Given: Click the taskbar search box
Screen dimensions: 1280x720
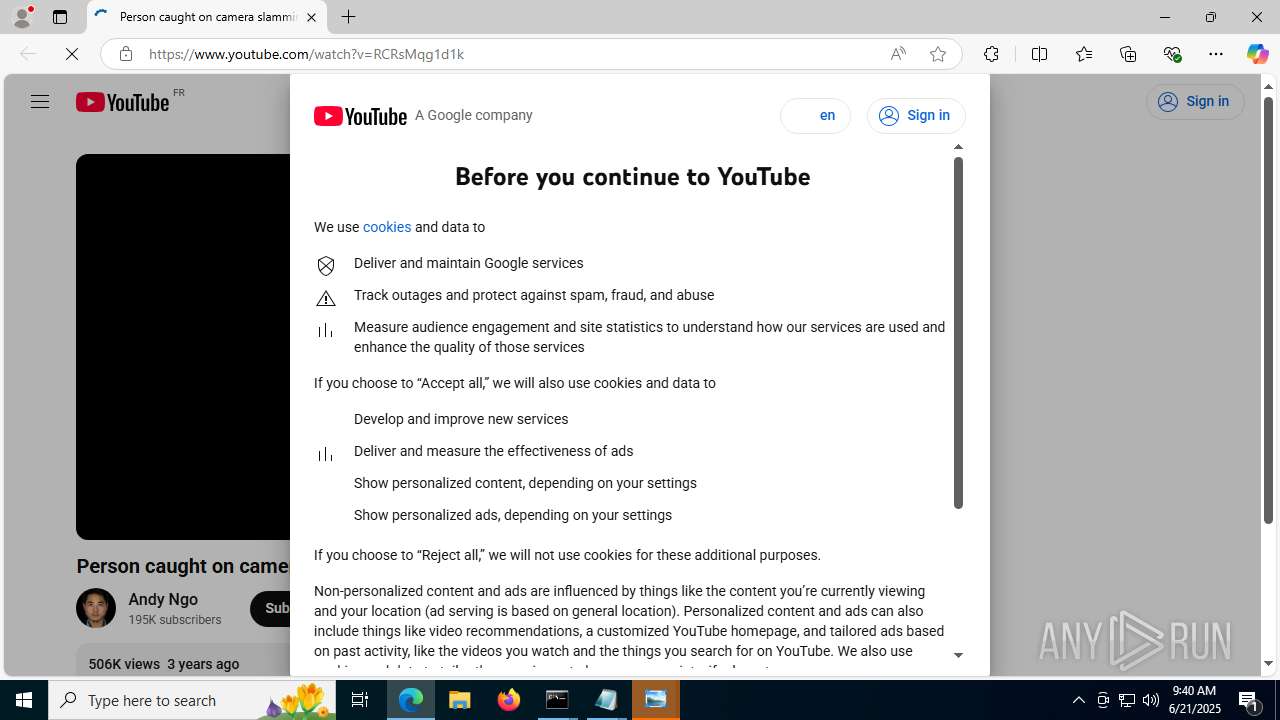Looking at the screenshot, I should pos(192,700).
